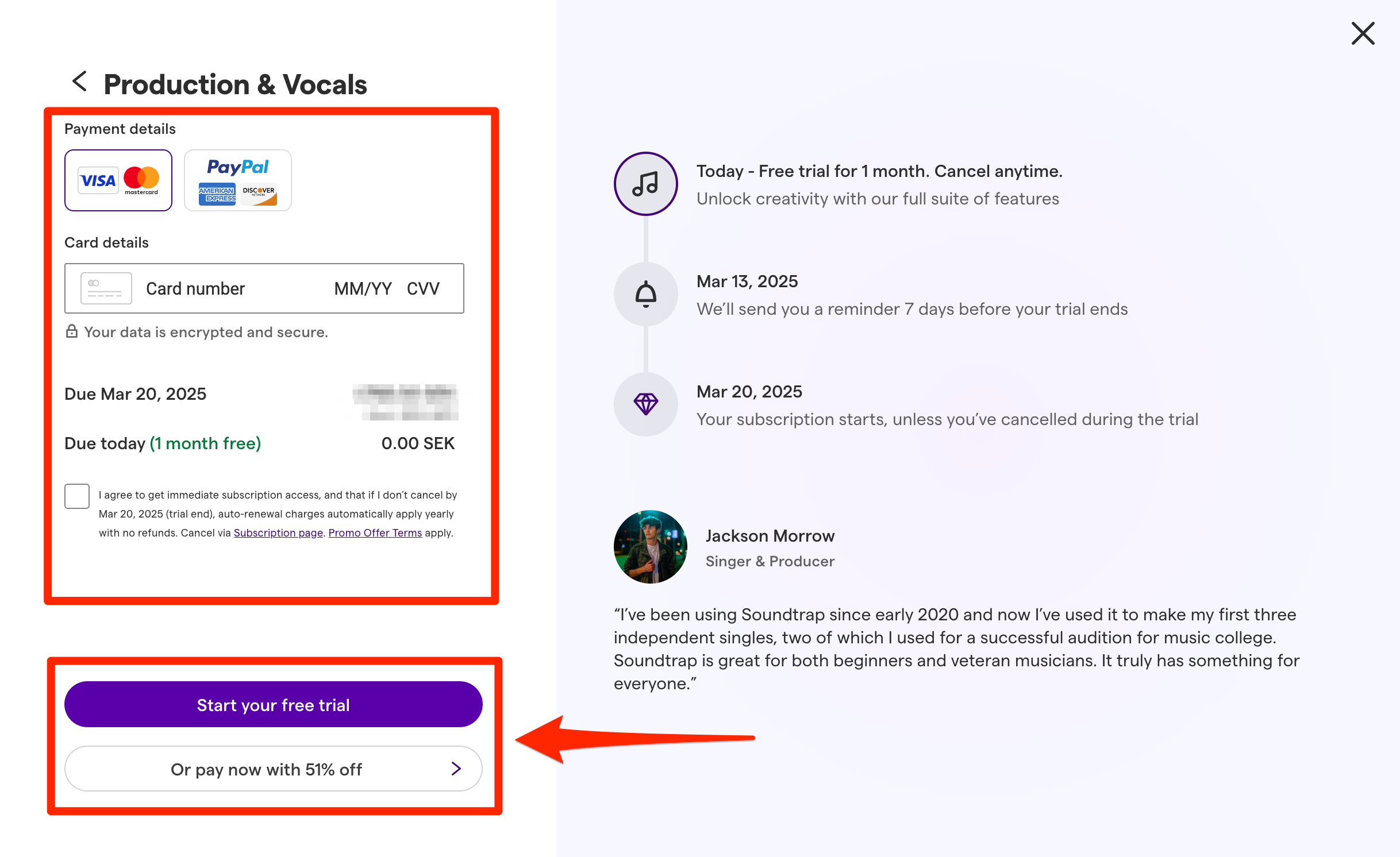Select the Visa/Mastercard payment option
The width and height of the screenshot is (1400, 857).
(118, 180)
